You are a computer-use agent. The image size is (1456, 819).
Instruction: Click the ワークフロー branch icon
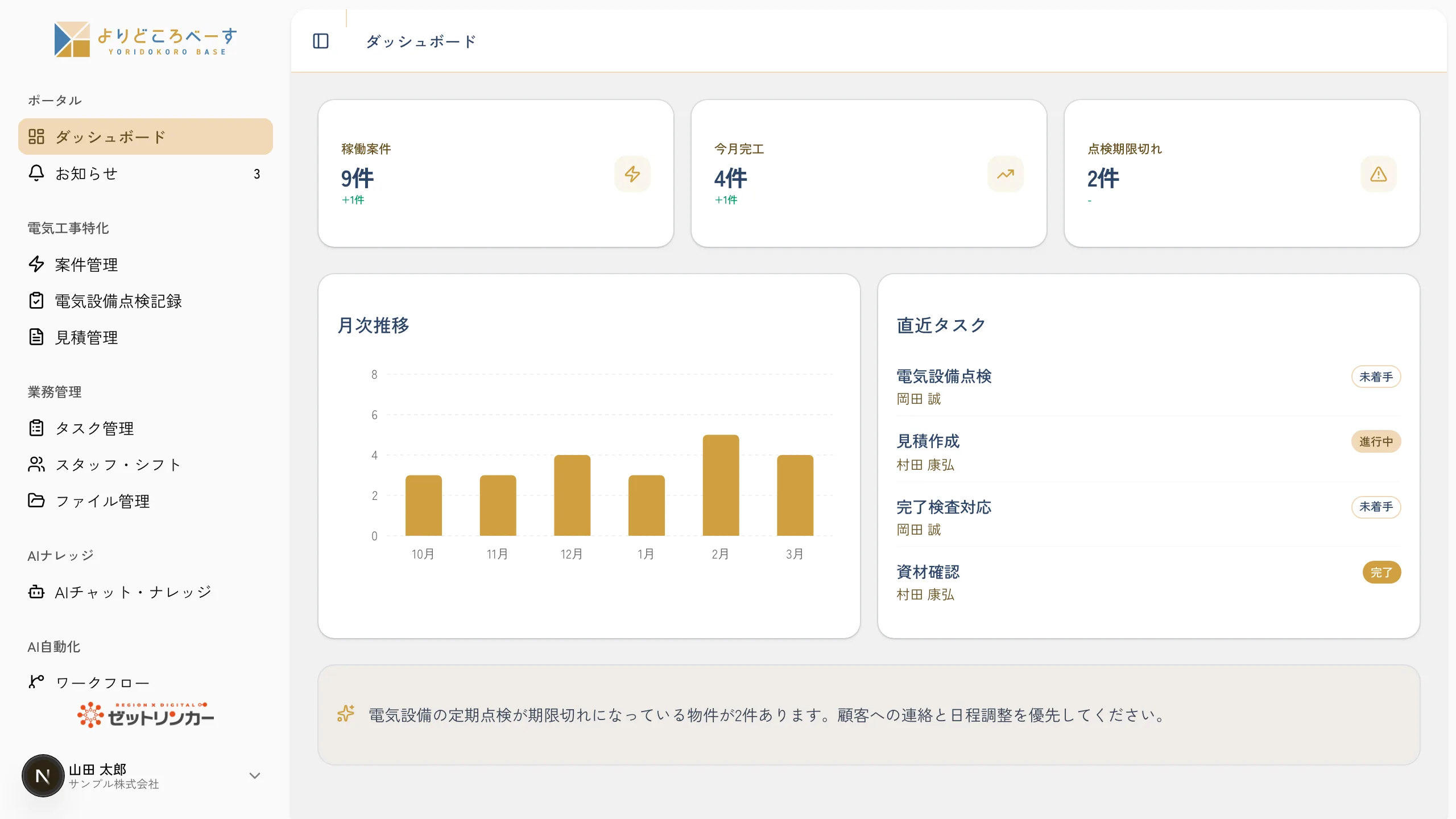point(36,681)
